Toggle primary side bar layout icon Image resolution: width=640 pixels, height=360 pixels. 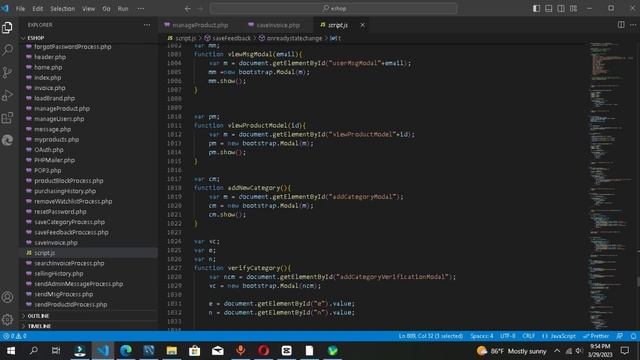(536, 8)
